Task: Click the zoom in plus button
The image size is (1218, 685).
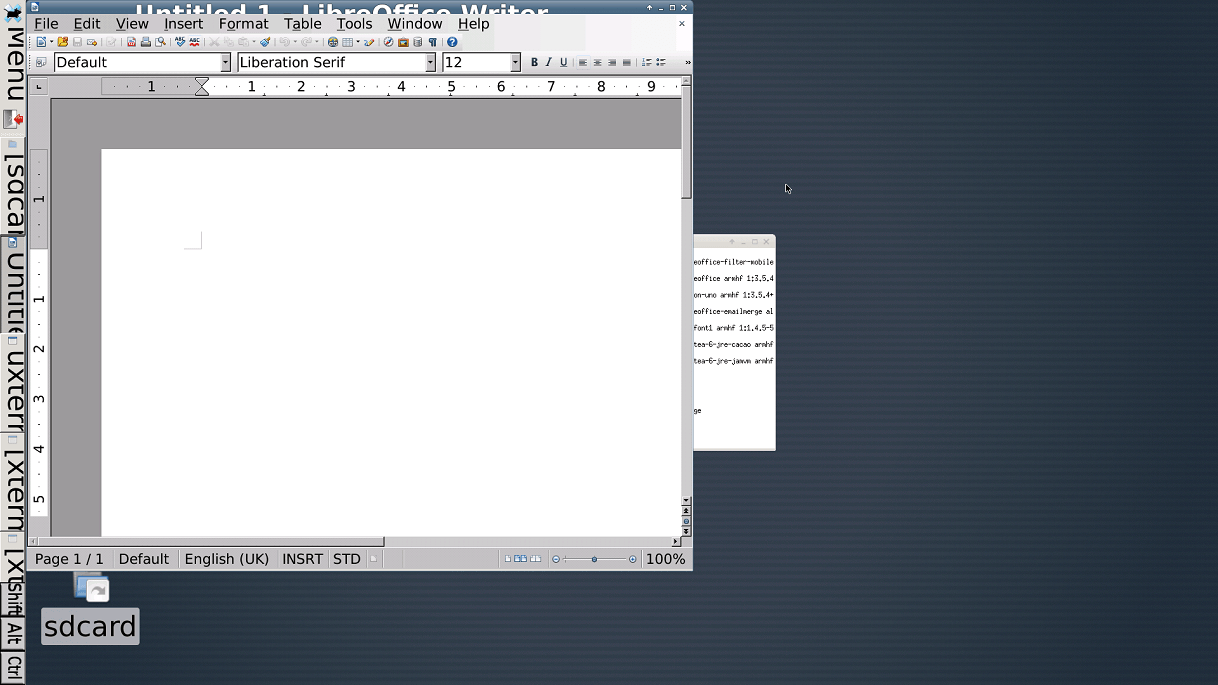Action: click(632, 559)
